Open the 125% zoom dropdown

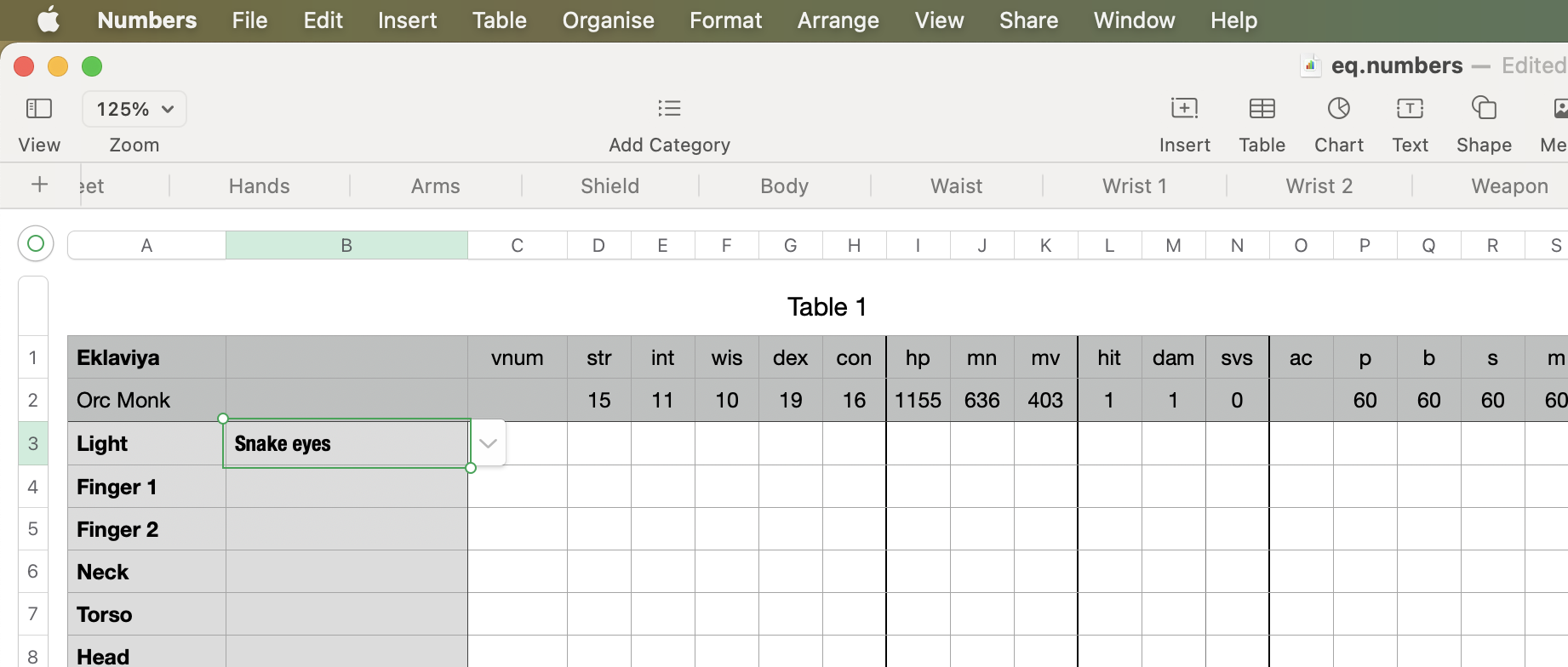[x=134, y=109]
